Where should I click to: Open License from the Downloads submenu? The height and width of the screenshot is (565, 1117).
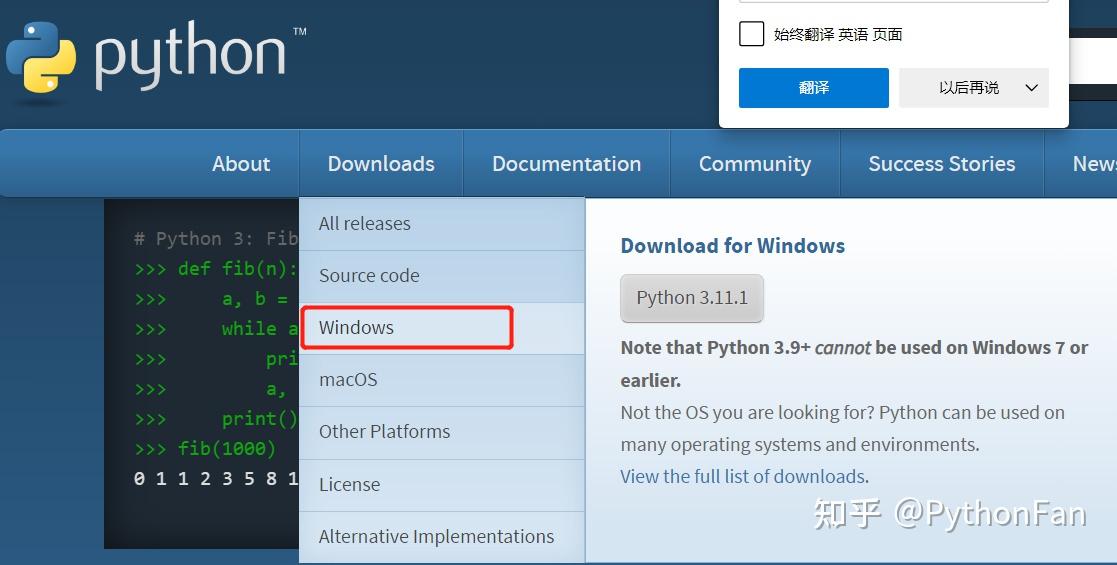click(x=349, y=485)
